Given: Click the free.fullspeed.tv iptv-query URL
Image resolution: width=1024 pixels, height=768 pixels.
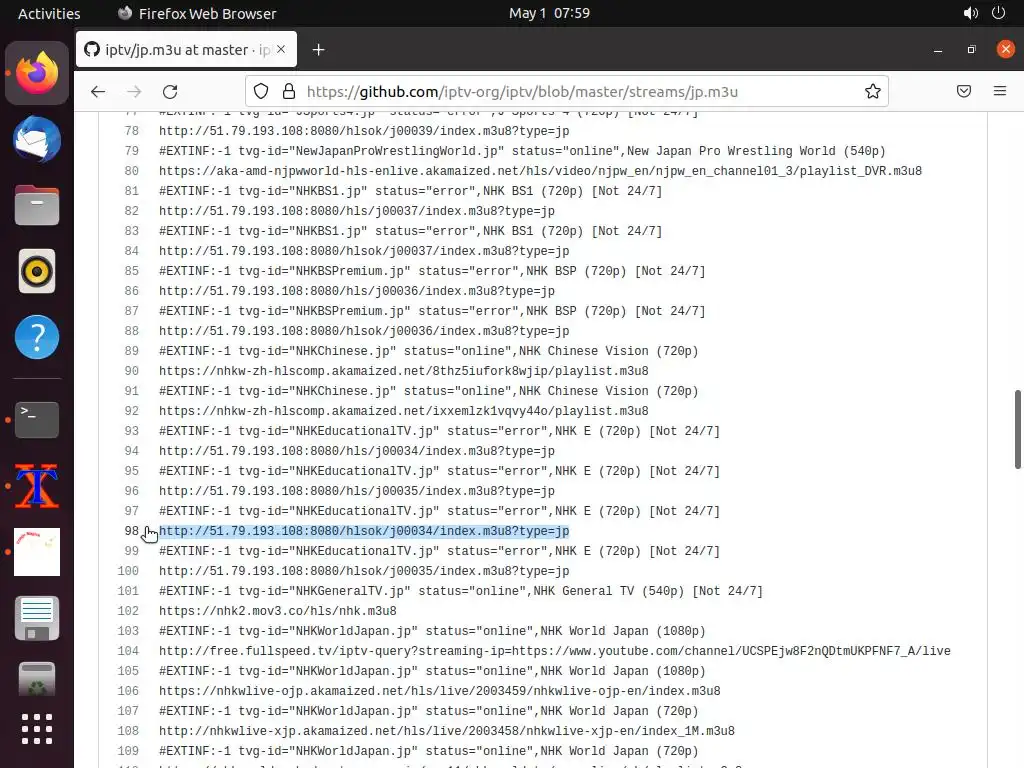Looking at the screenshot, I should click(x=555, y=651).
